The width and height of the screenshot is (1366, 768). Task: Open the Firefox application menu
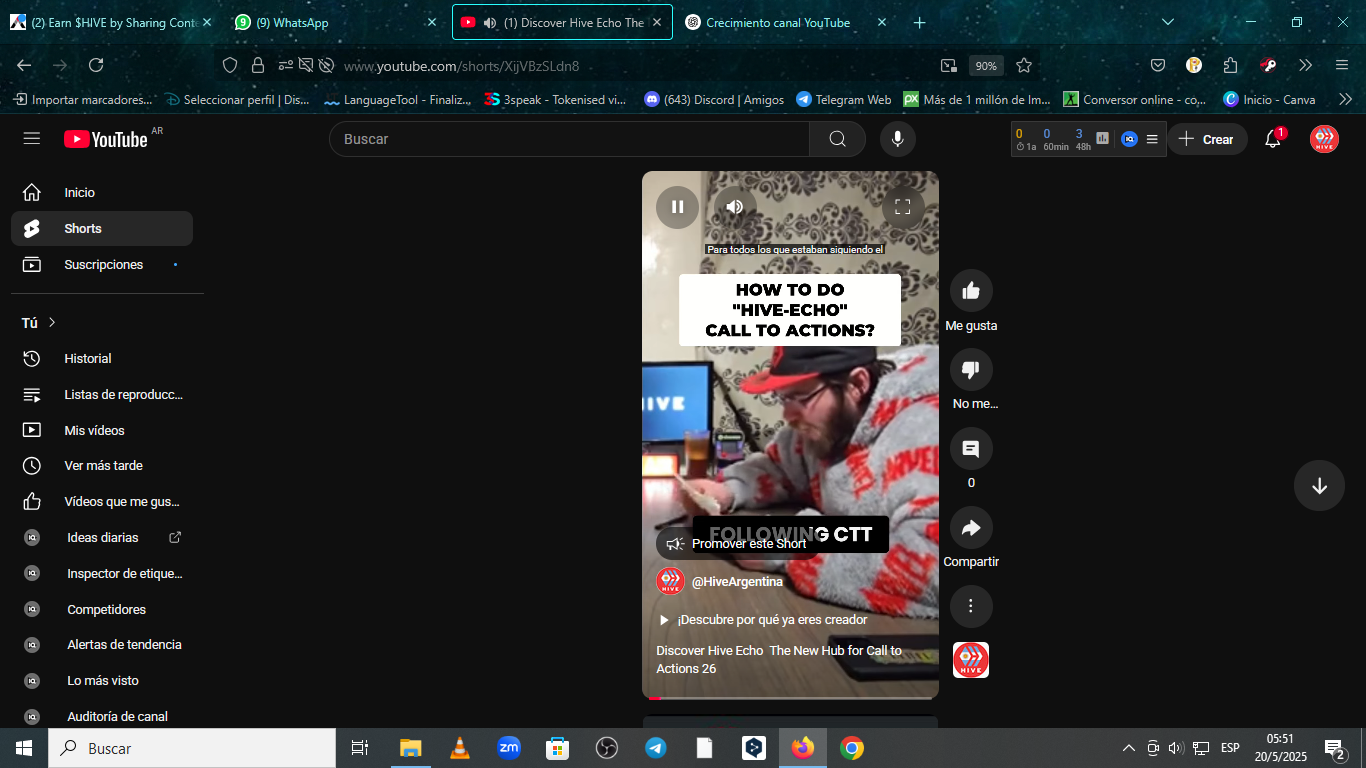[x=1342, y=65]
